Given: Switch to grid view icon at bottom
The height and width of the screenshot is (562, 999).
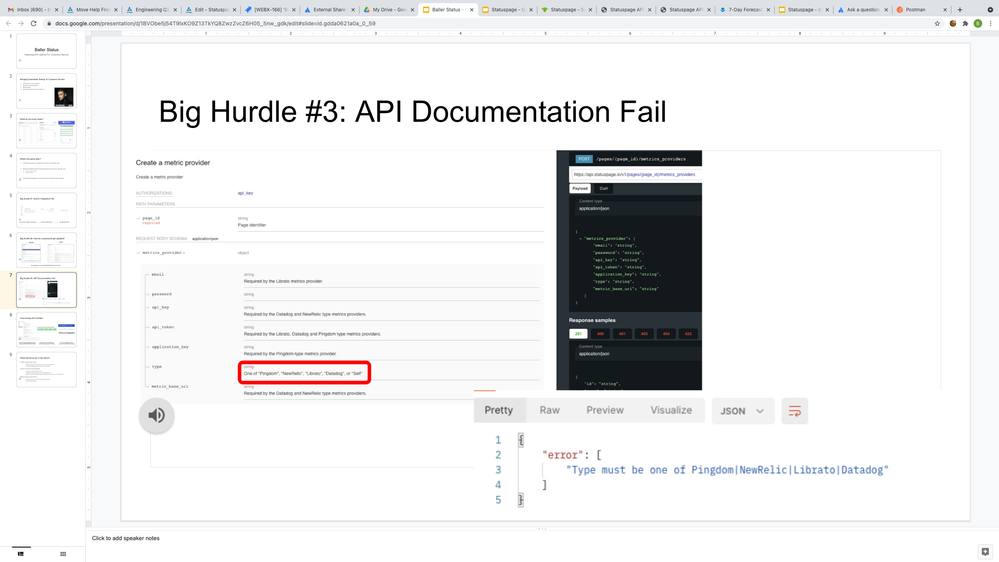Looking at the screenshot, I should [x=63, y=554].
